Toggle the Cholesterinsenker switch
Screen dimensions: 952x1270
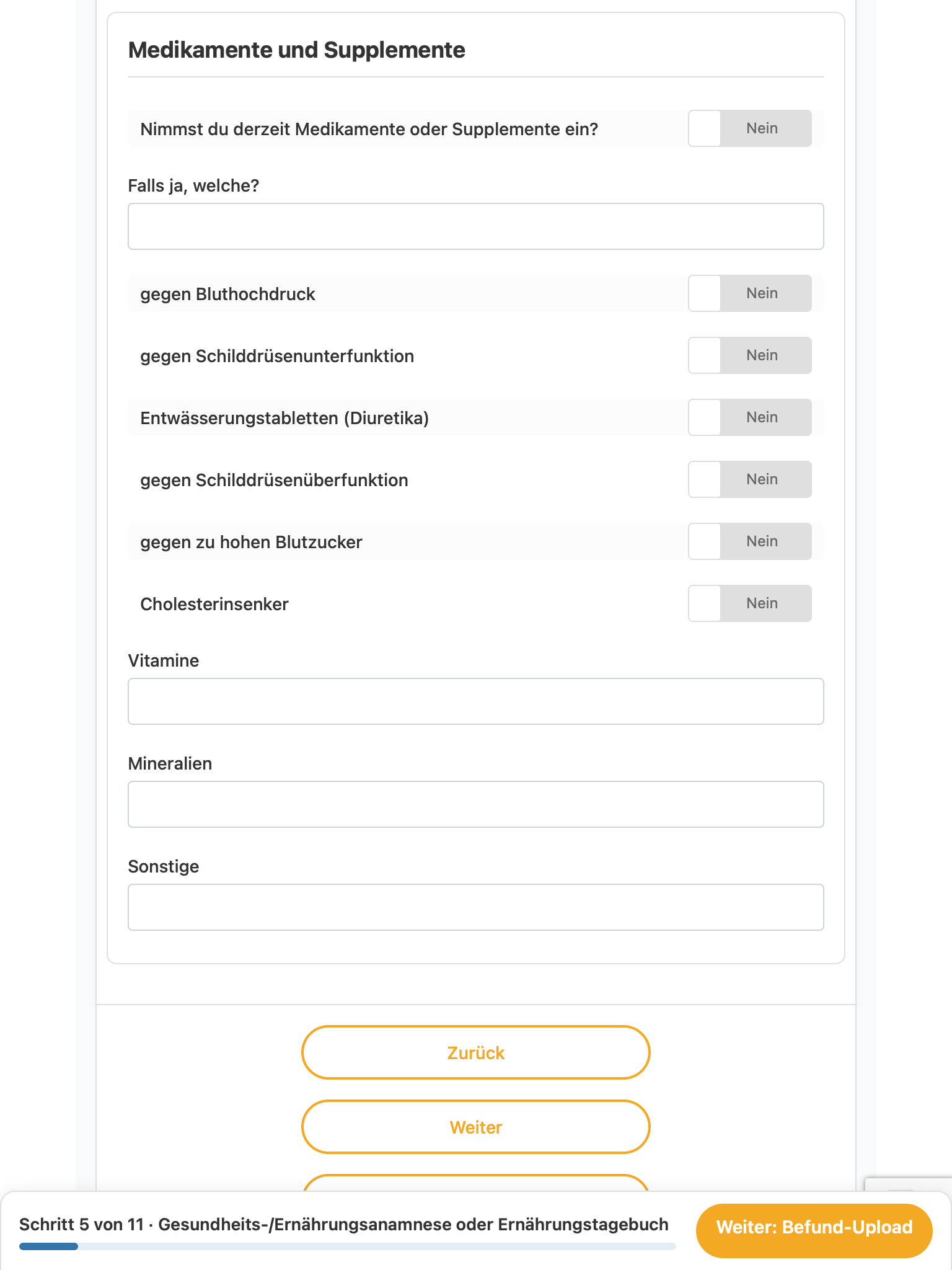(x=749, y=603)
